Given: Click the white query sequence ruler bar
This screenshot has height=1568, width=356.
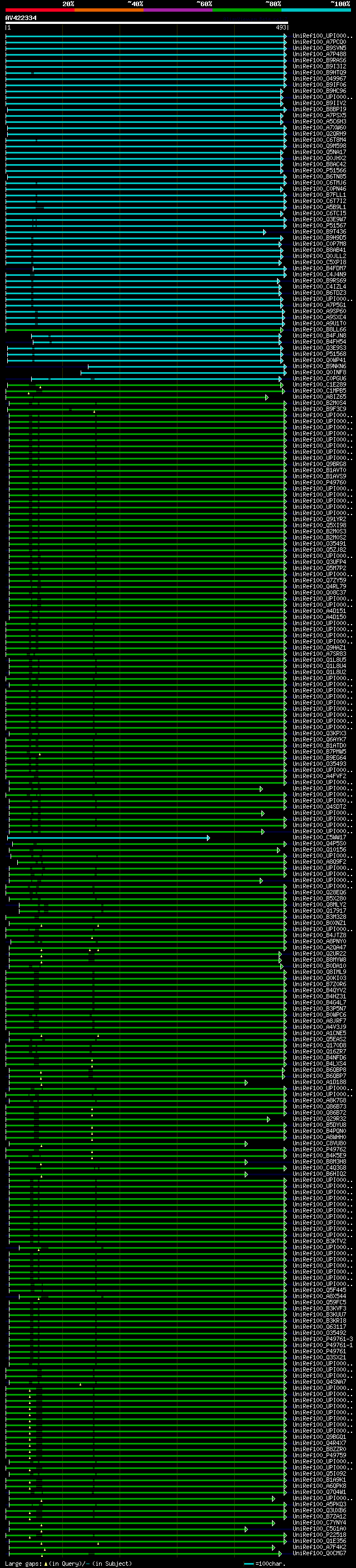Looking at the screenshot, I should [x=147, y=23].
